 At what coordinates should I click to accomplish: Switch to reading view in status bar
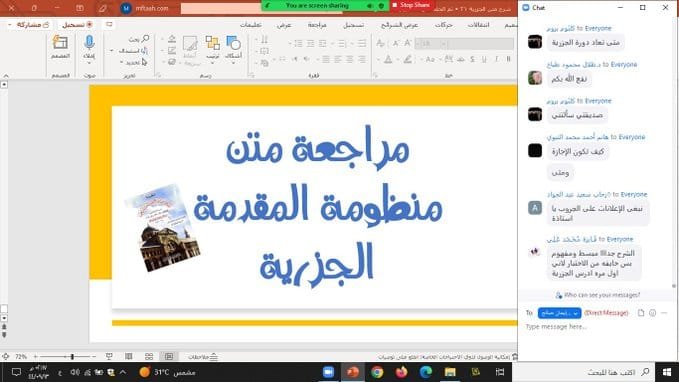(x=129, y=356)
